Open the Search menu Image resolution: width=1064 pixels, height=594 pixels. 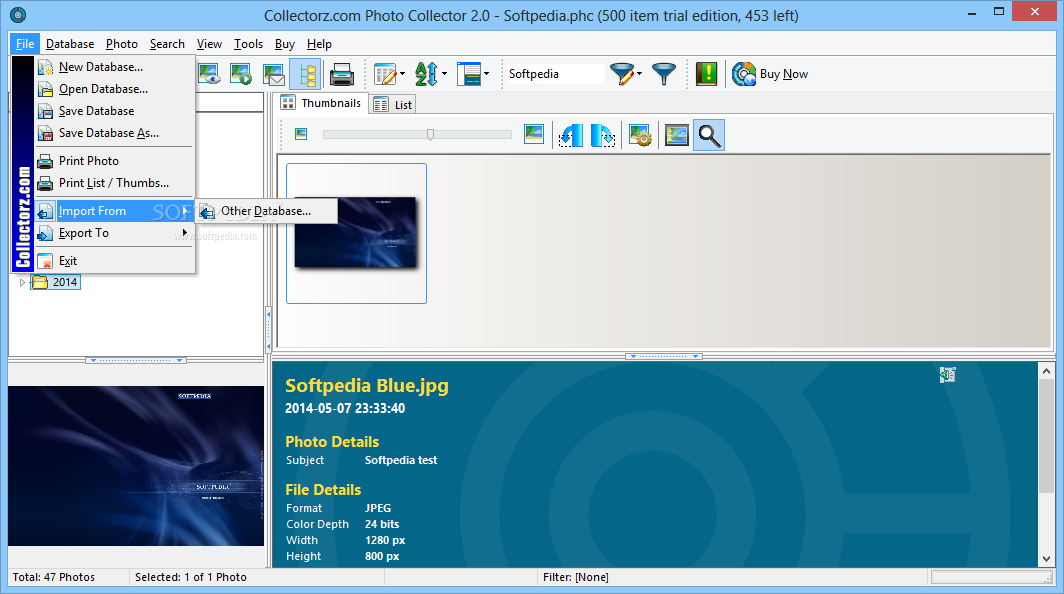point(167,44)
